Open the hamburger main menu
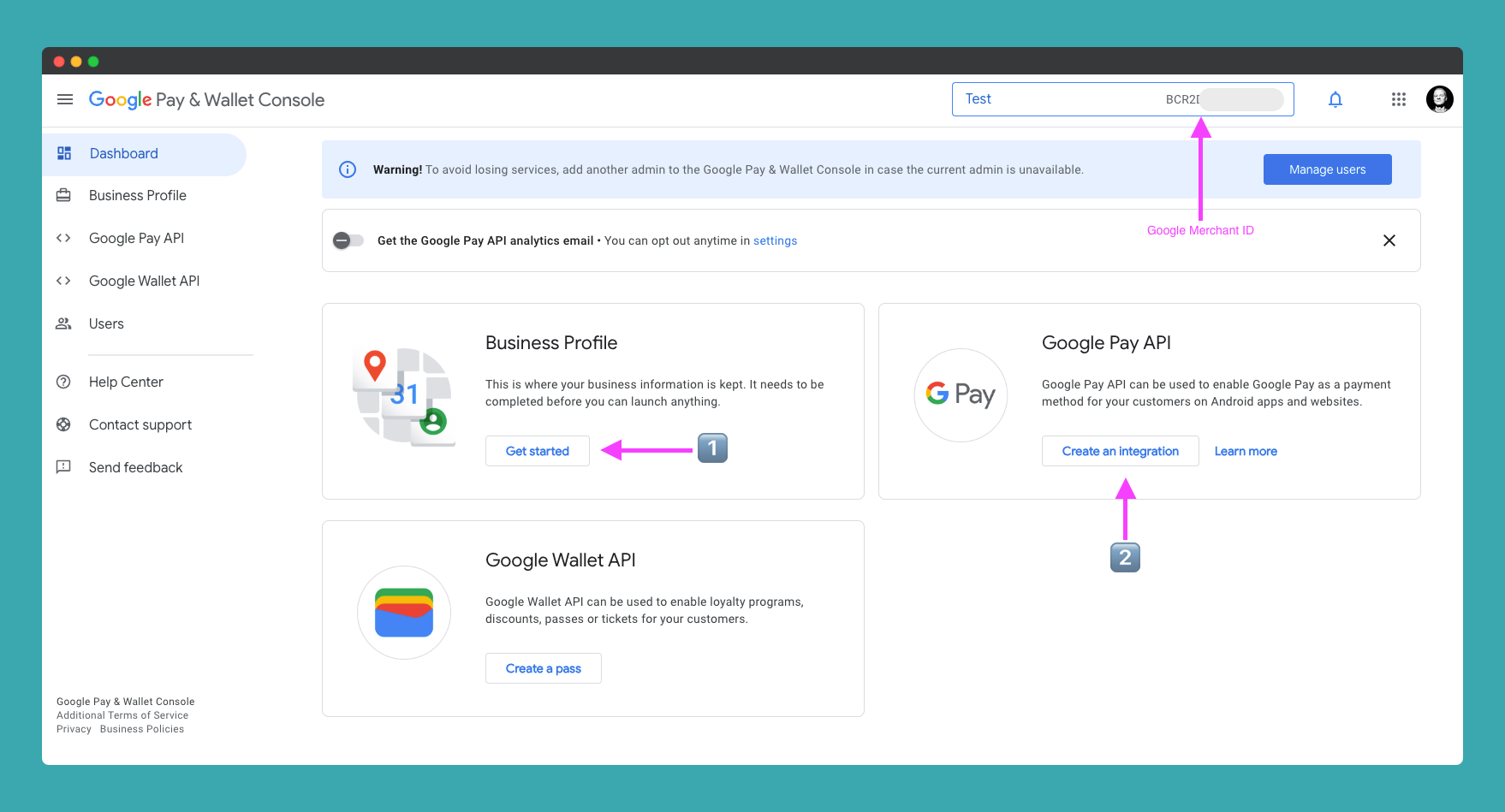The width and height of the screenshot is (1505, 812). pos(65,100)
